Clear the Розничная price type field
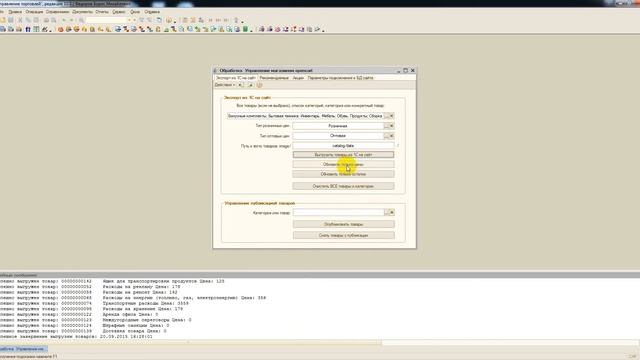 click(x=391, y=126)
